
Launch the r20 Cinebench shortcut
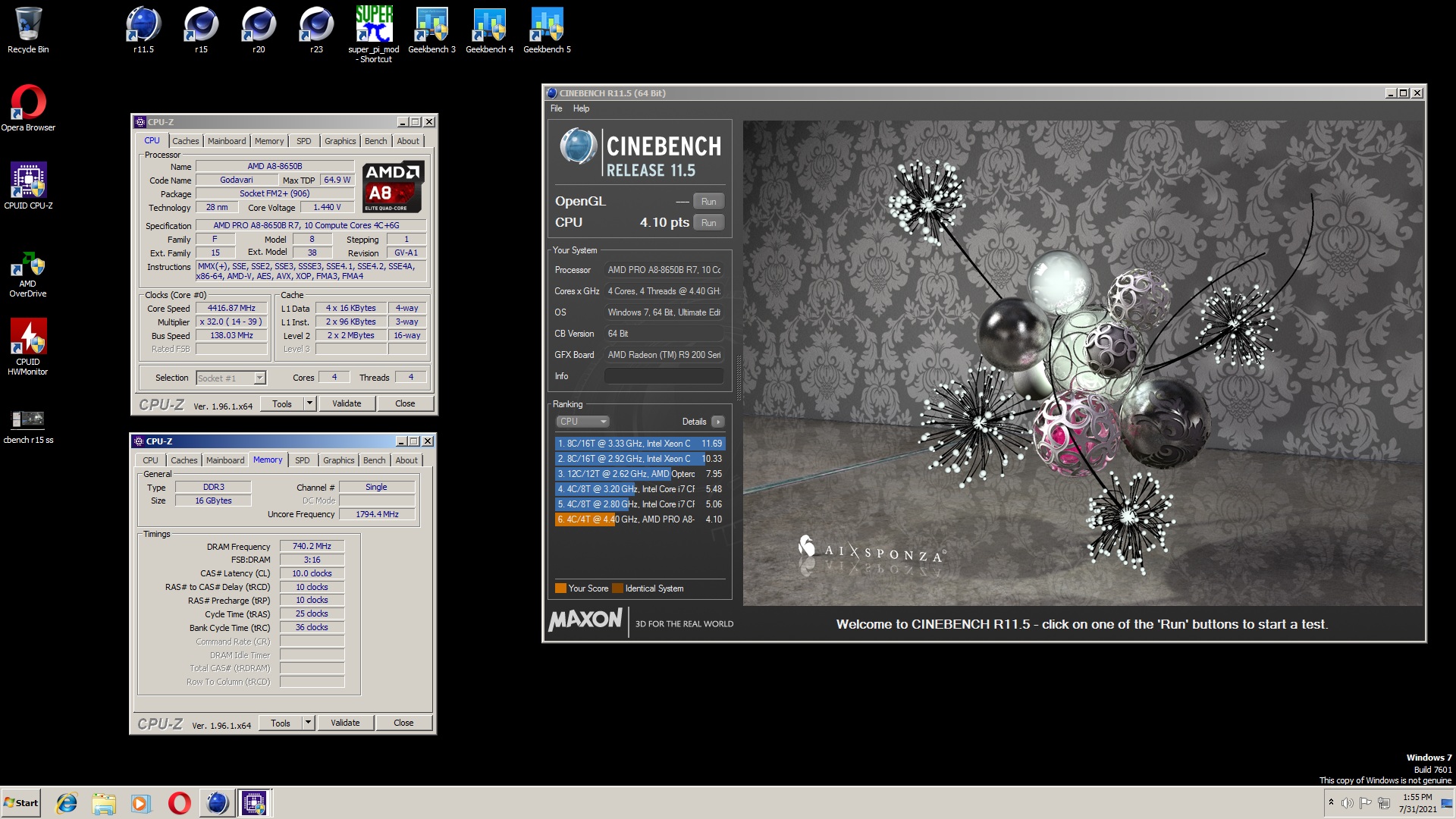click(259, 30)
